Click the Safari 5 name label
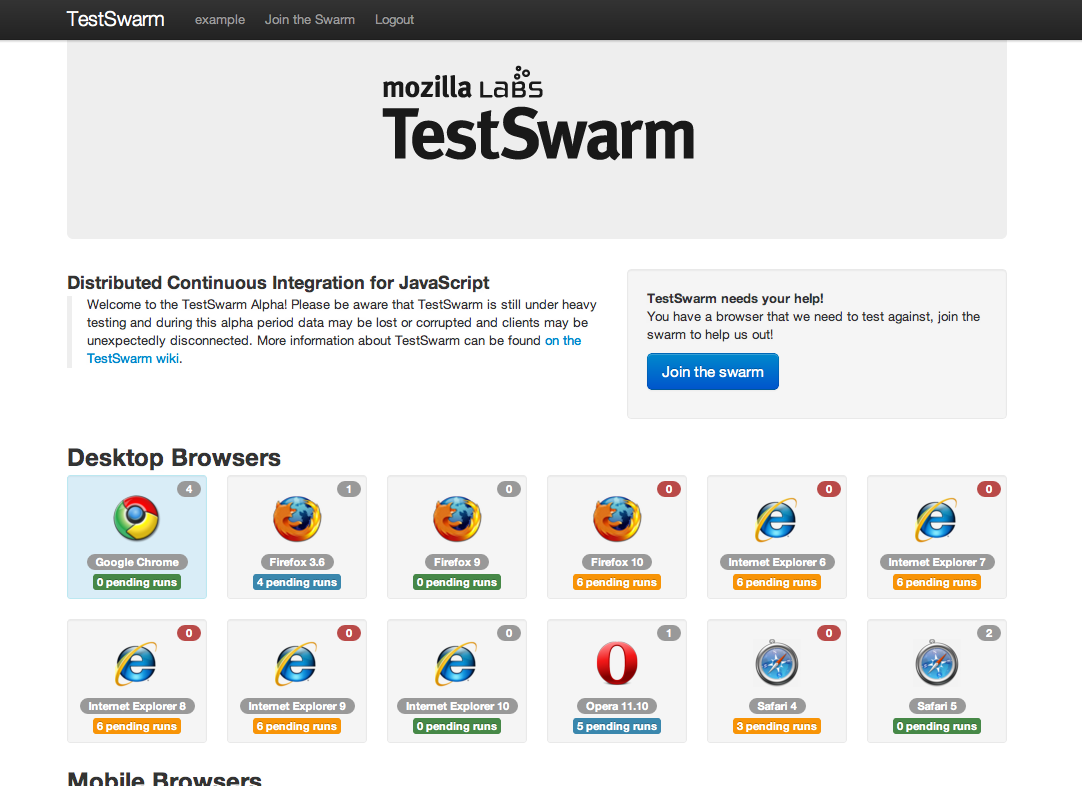1082x786 pixels. [937, 706]
